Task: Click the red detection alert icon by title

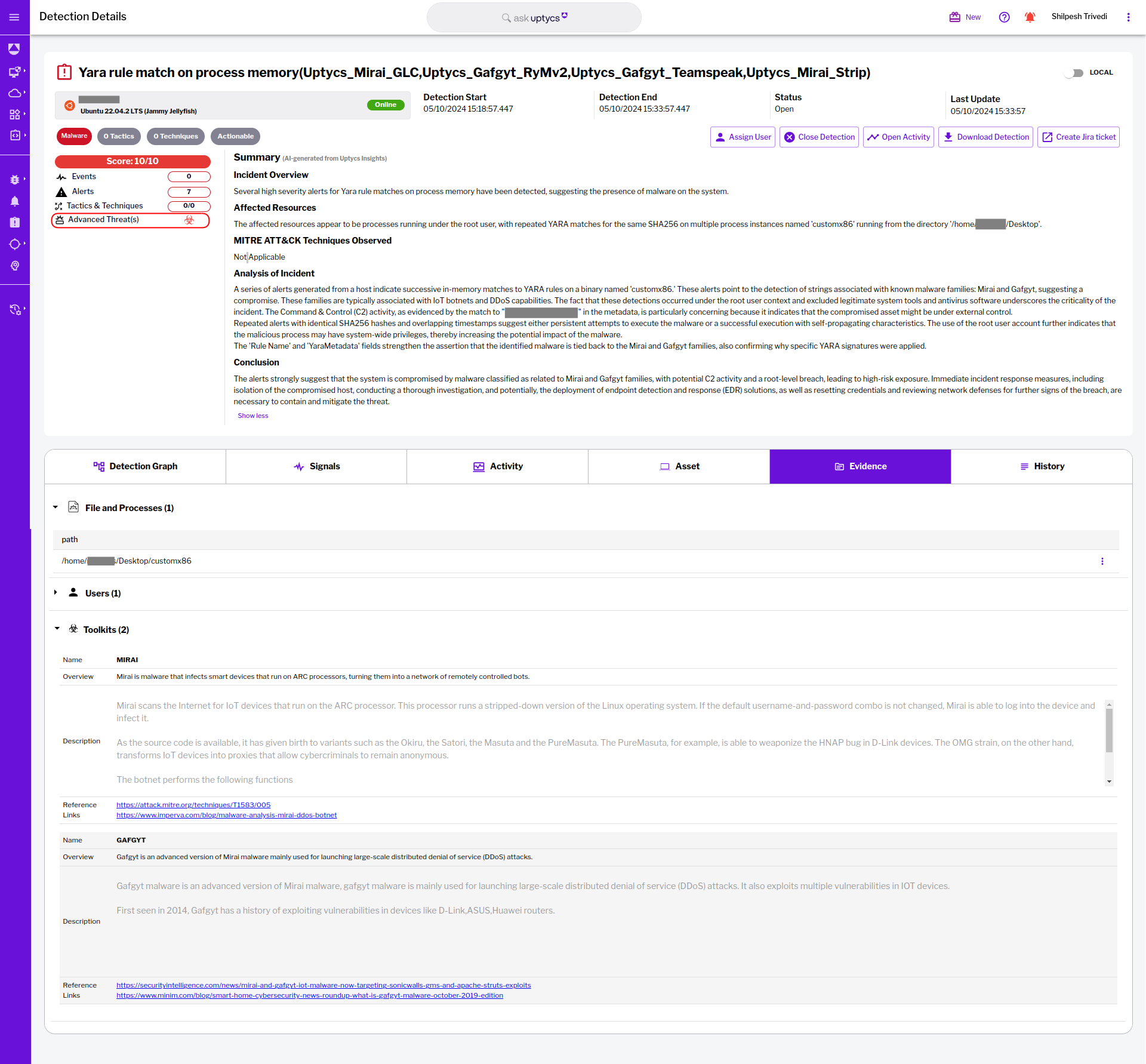Action: pos(64,72)
